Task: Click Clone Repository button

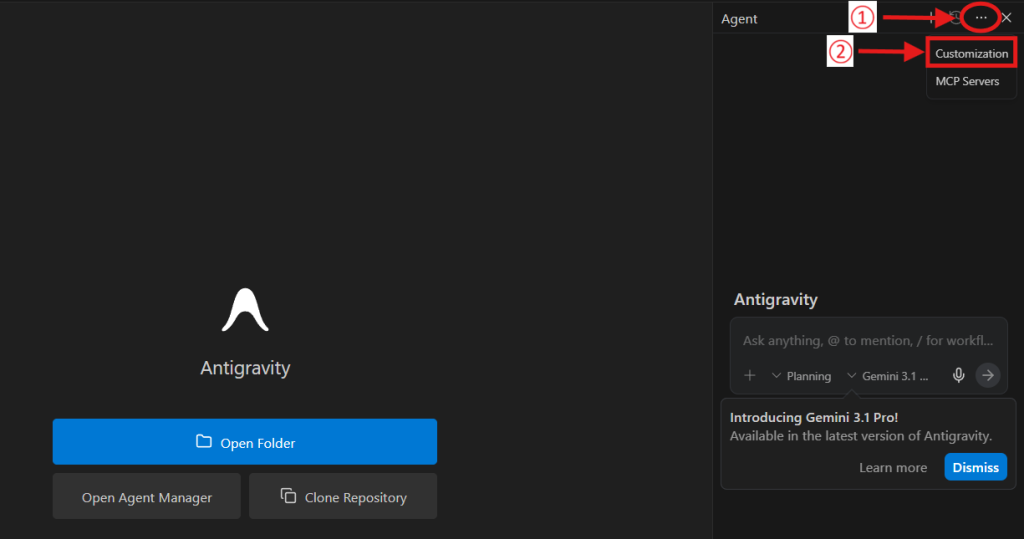Action: [x=343, y=497]
